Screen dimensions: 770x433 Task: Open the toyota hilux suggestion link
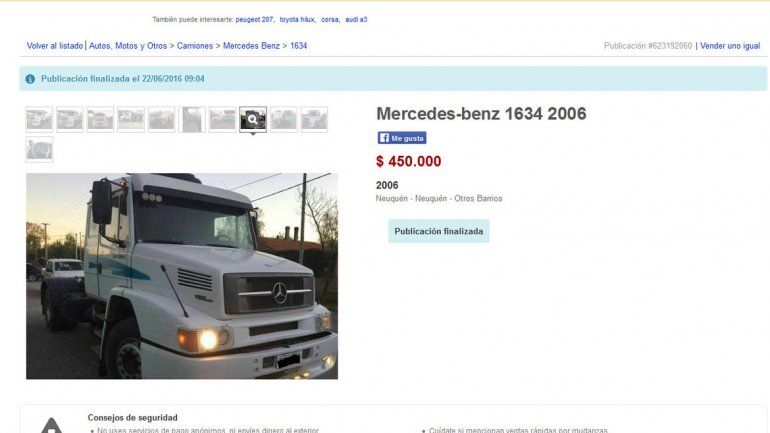pyautogui.click(x=297, y=20)
